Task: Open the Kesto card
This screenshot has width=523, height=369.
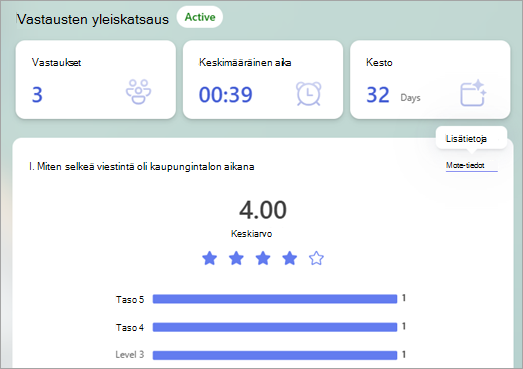Action: [x=430, y=80]
